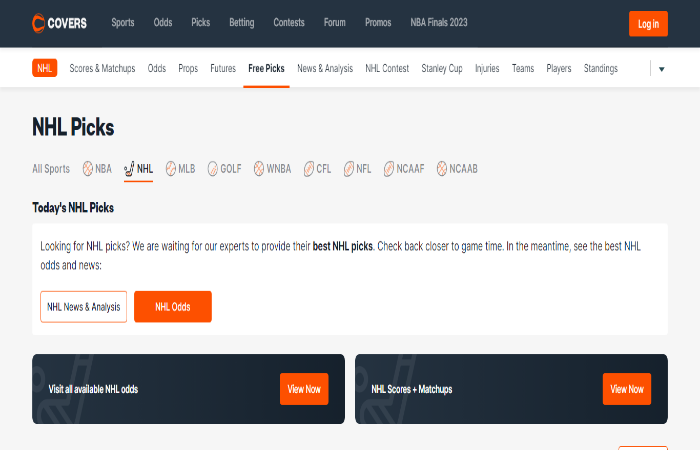Viewport: 700px width, 450px height.
Task: Open the NHL Odds subnav tab
Action: [157, 68]
